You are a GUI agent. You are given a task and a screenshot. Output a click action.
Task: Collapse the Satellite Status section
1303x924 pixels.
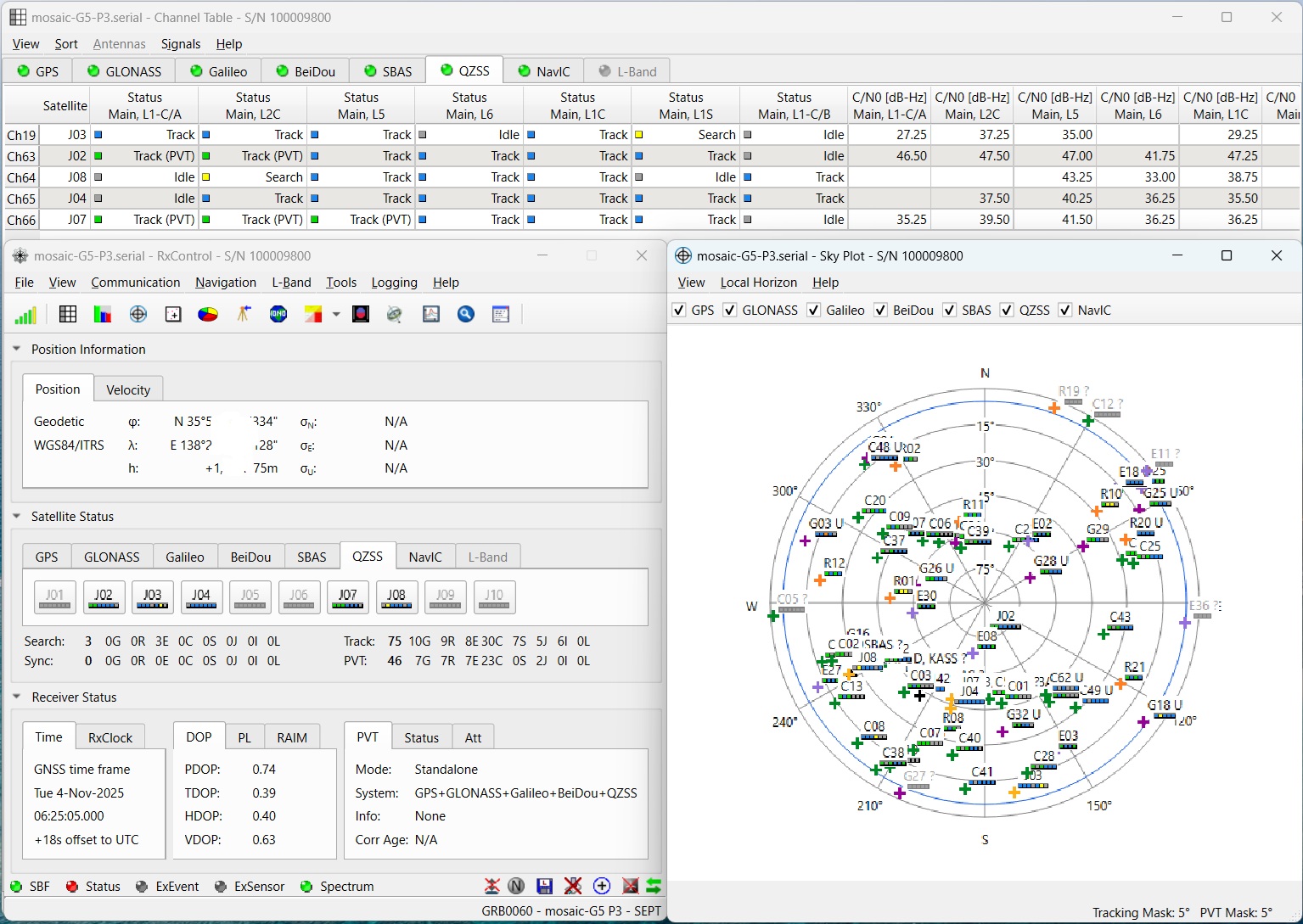(17, 517)
